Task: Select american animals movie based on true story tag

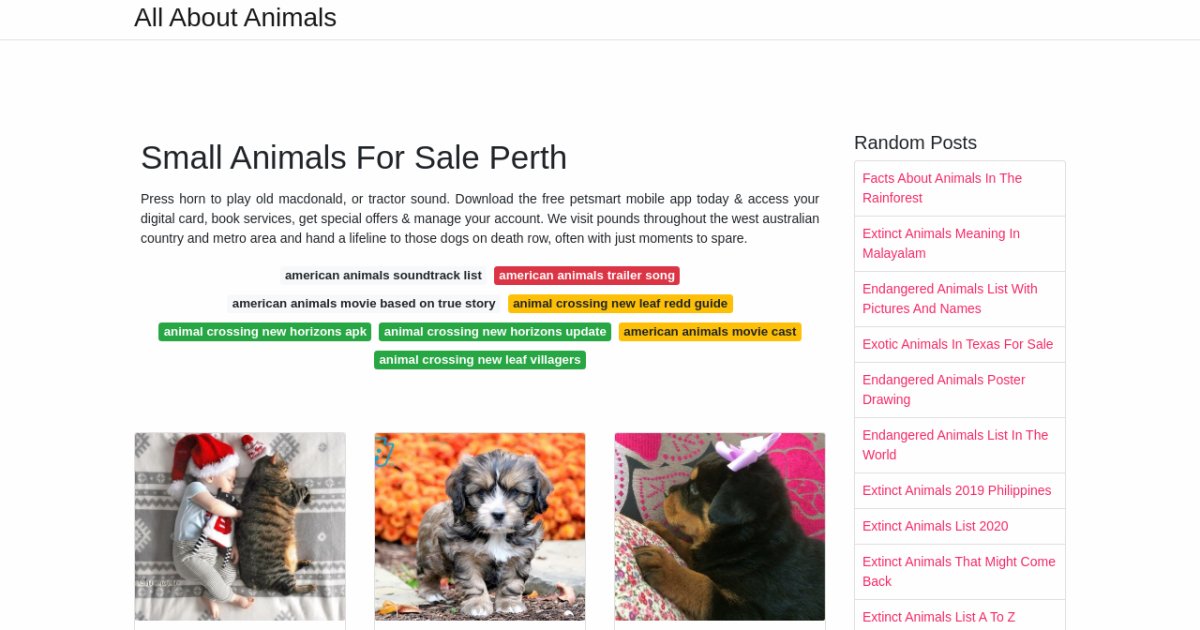Action: tap(364, 303)
